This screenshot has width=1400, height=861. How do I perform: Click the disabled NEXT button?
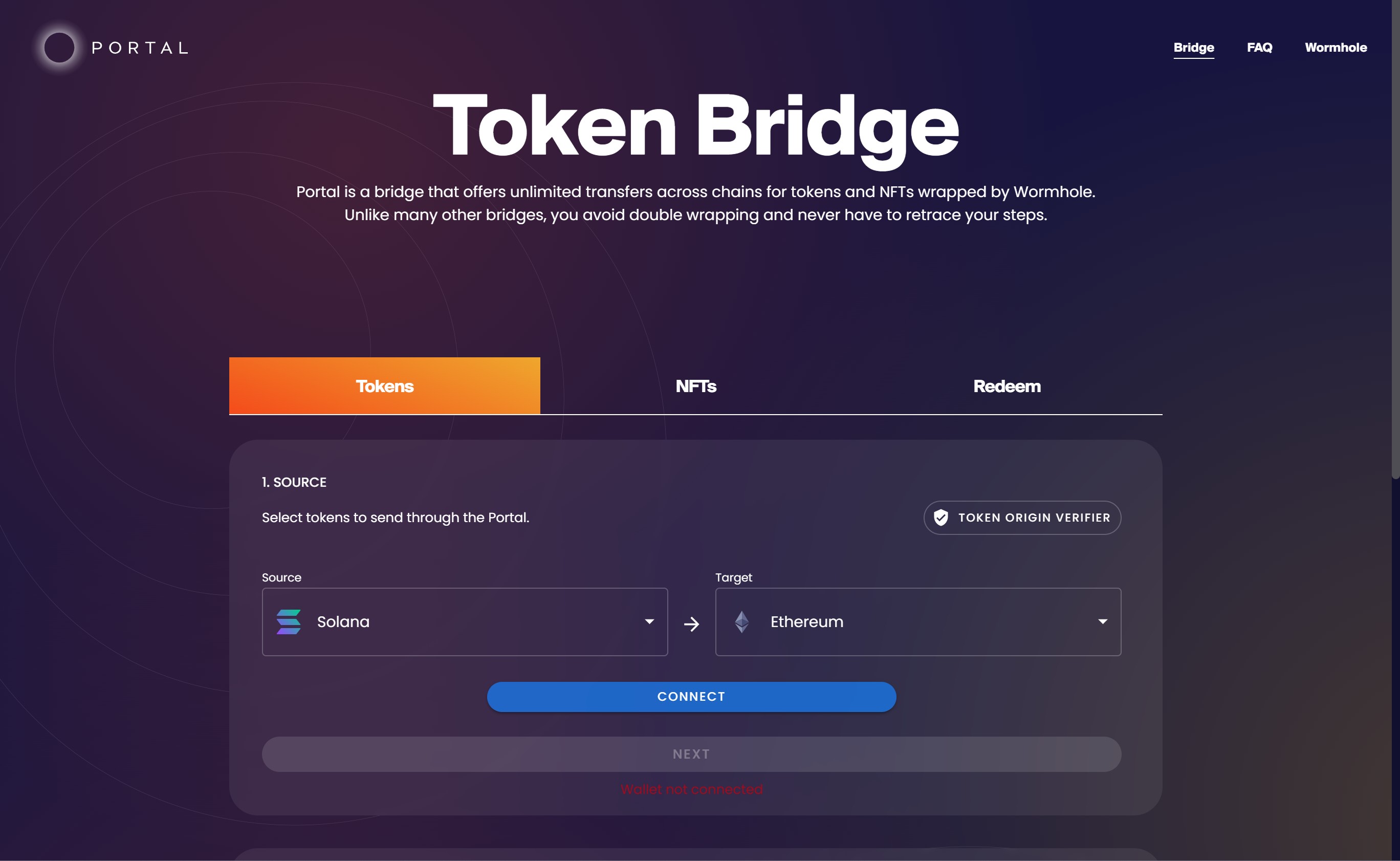pyautogui.click(x=690, y=754)
